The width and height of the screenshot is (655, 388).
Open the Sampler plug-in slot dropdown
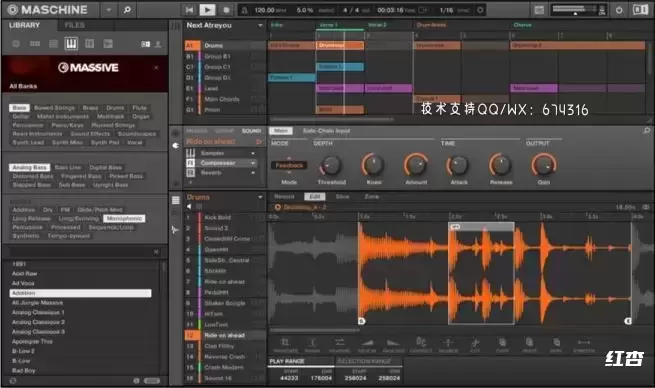pos(253,153)
